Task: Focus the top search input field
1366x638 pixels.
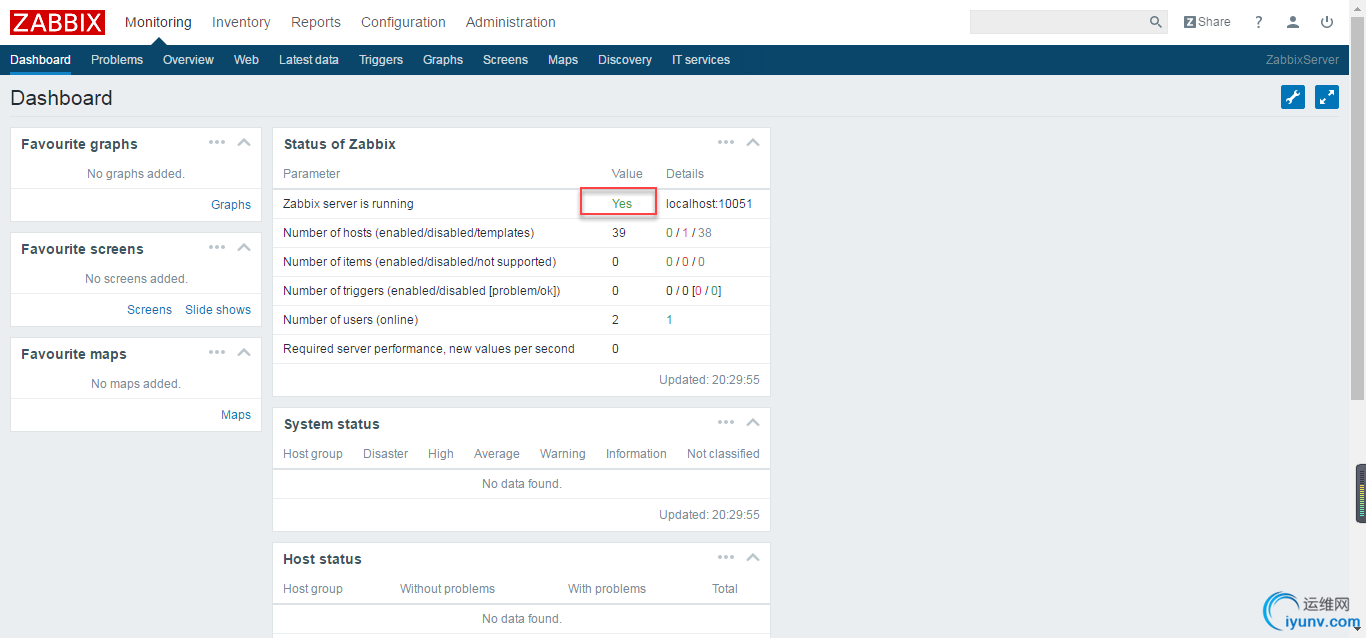Action: pyautogui.click(x=1059, y=22)
